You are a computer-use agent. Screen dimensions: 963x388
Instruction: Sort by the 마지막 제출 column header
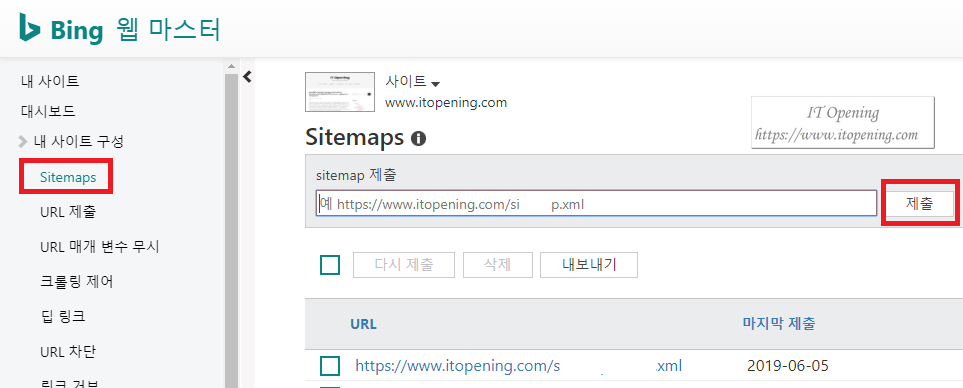point(779,324)
